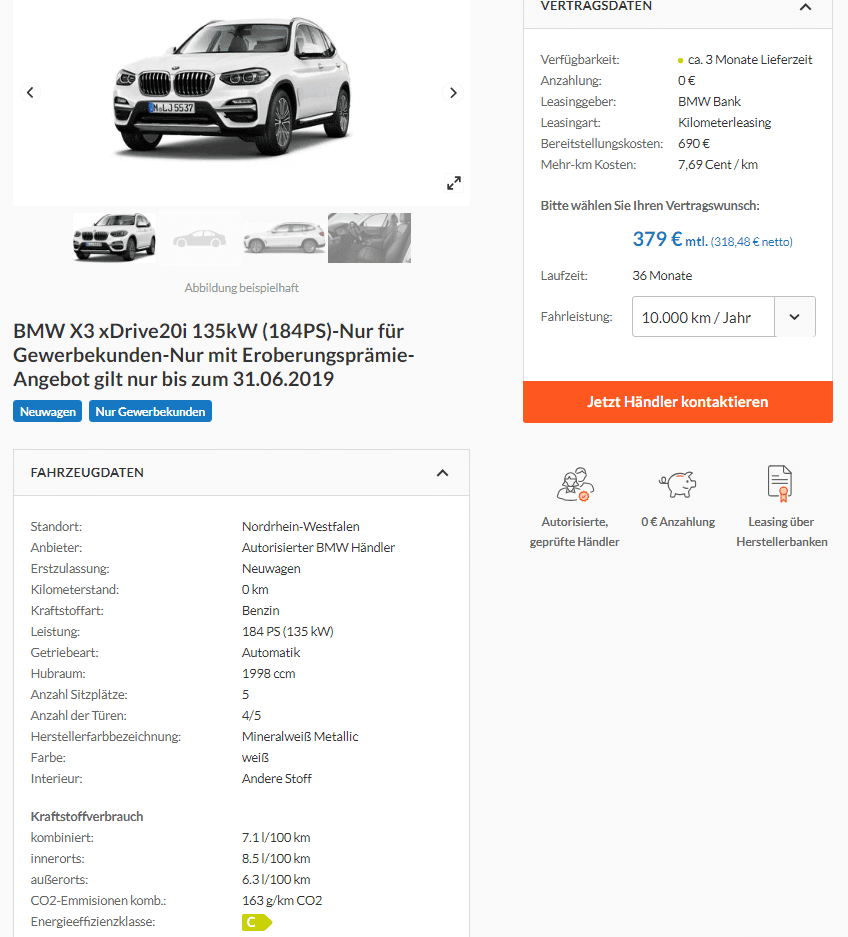Screen dimensions: 848x937
Task: Click the 379 € monthly price text
Action: pyautogui.click(x=657, y=240)
